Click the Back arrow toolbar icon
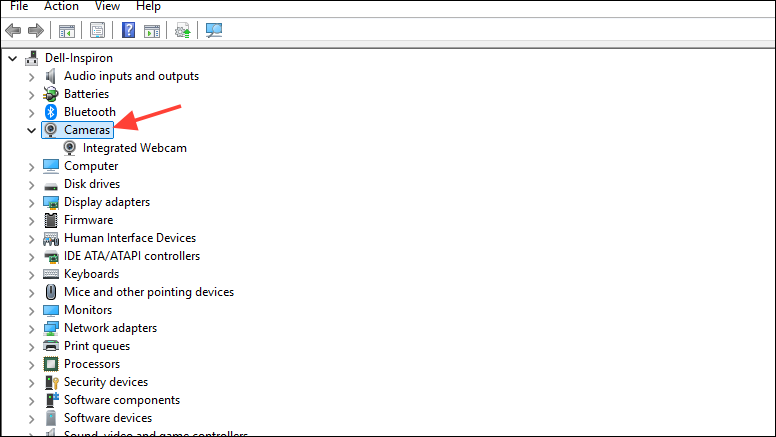The image size is (776, 437). 13,31
